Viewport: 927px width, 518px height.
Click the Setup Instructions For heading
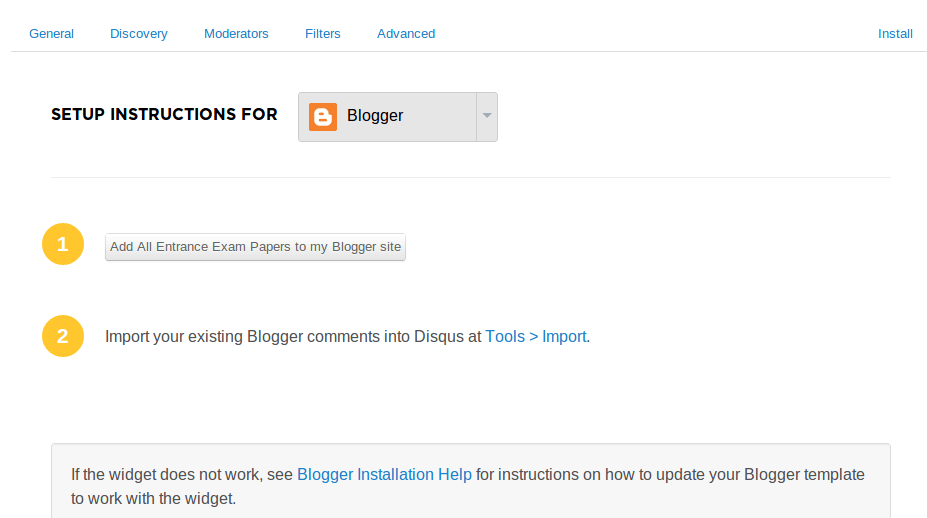coord(164,114)
